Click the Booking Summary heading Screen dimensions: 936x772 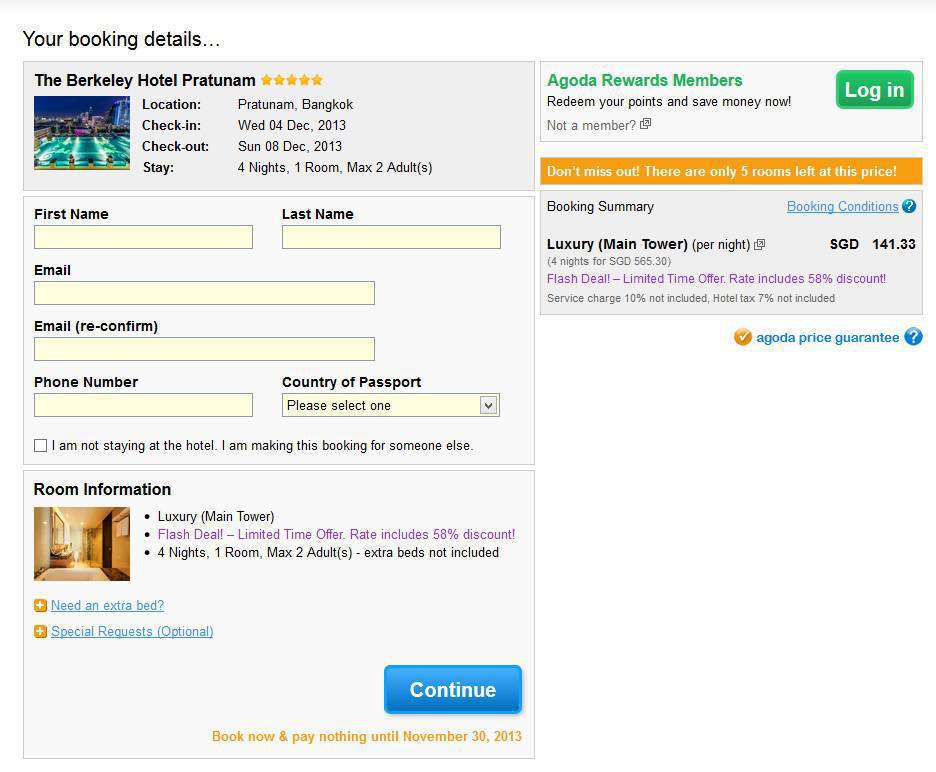click(600, 206)
